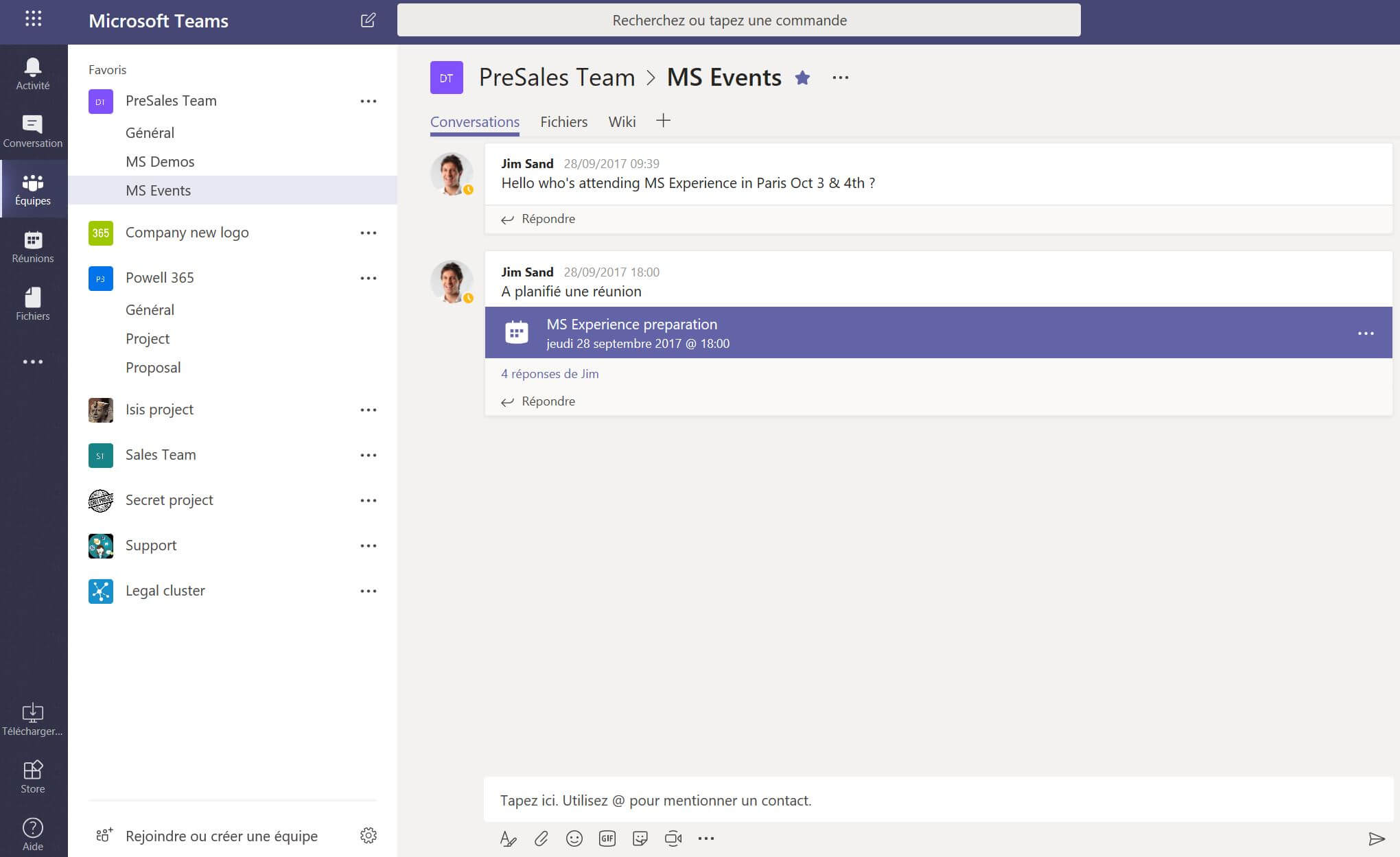1400x857 pixels.
Task: Expand options for PreSales Team
Action: (368, 100)
